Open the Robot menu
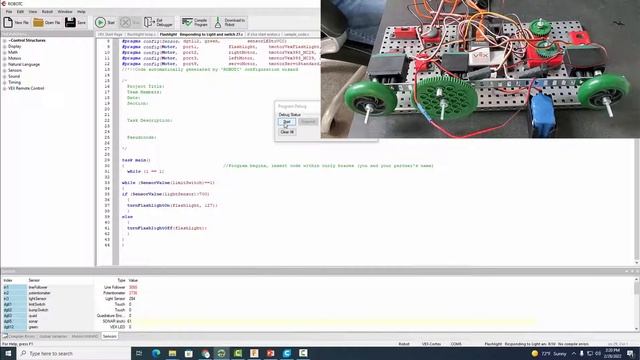This screenshot has width=640, height=360. (x=47, y=12)
